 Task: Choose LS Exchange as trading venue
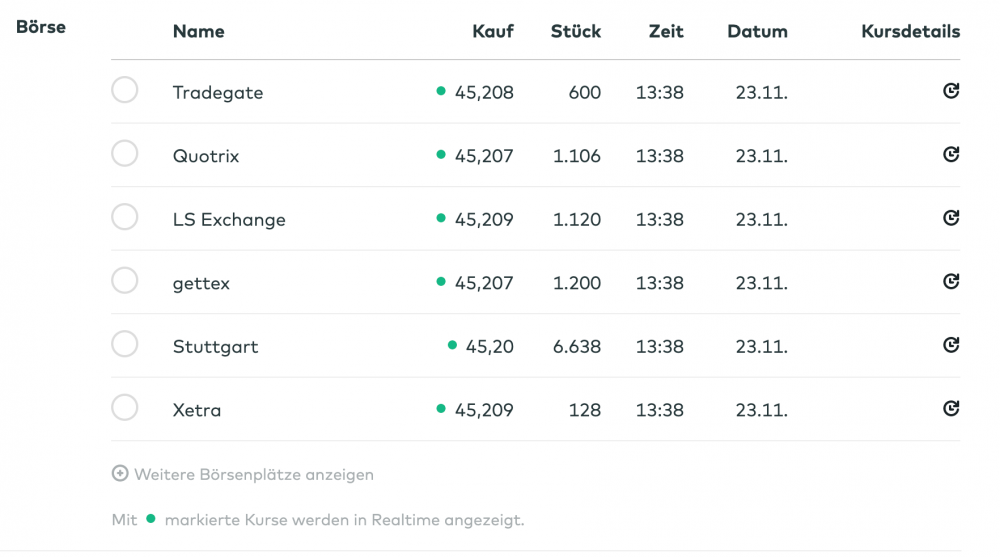click(125, 217)
